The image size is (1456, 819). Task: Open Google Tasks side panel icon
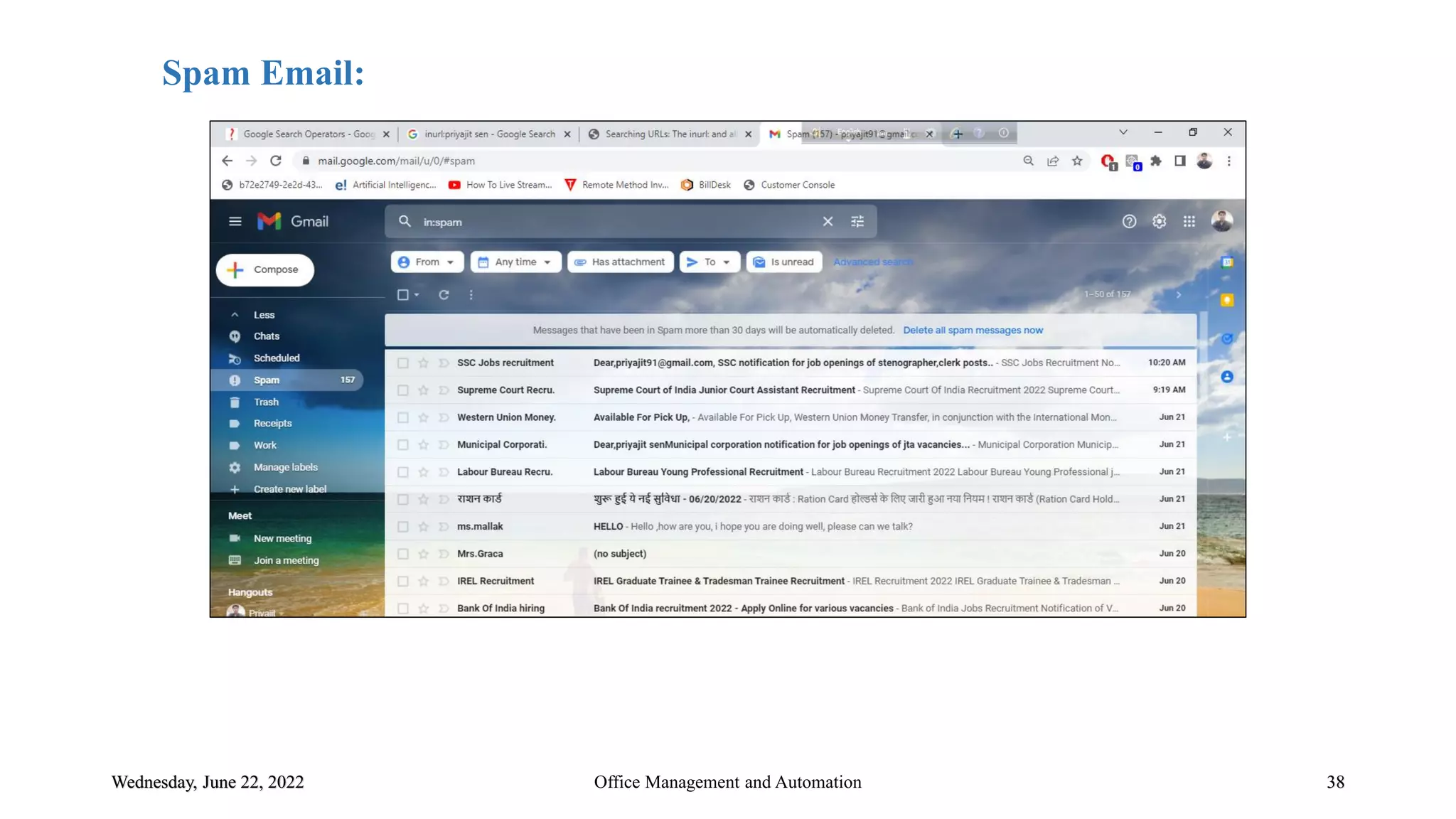point(1227,338)
